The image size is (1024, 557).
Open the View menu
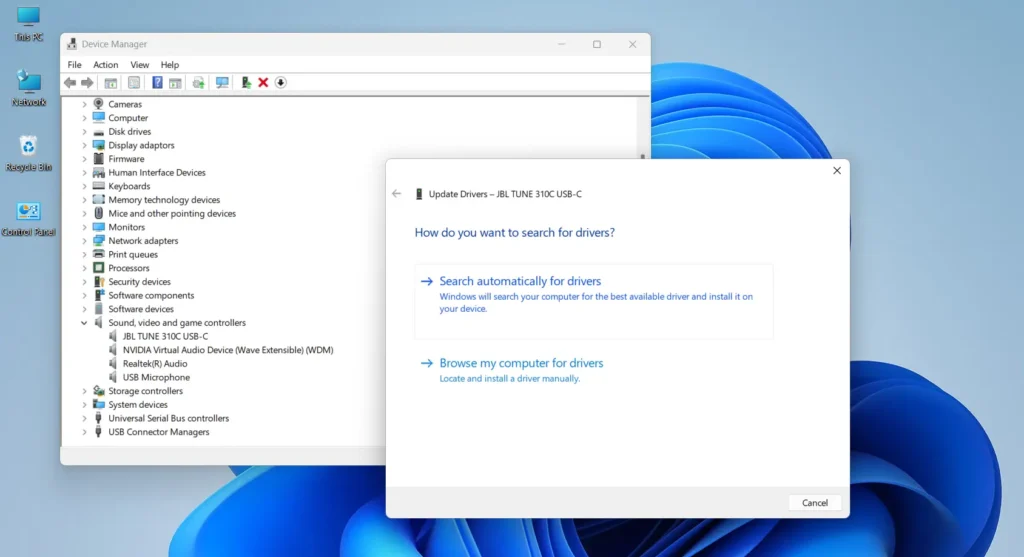pos(139,65)
